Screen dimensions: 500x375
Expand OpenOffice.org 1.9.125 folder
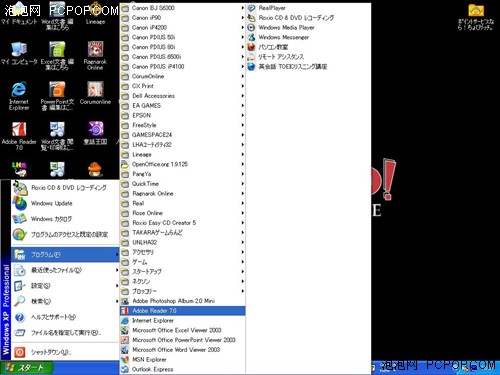click(x=183, y=164)
